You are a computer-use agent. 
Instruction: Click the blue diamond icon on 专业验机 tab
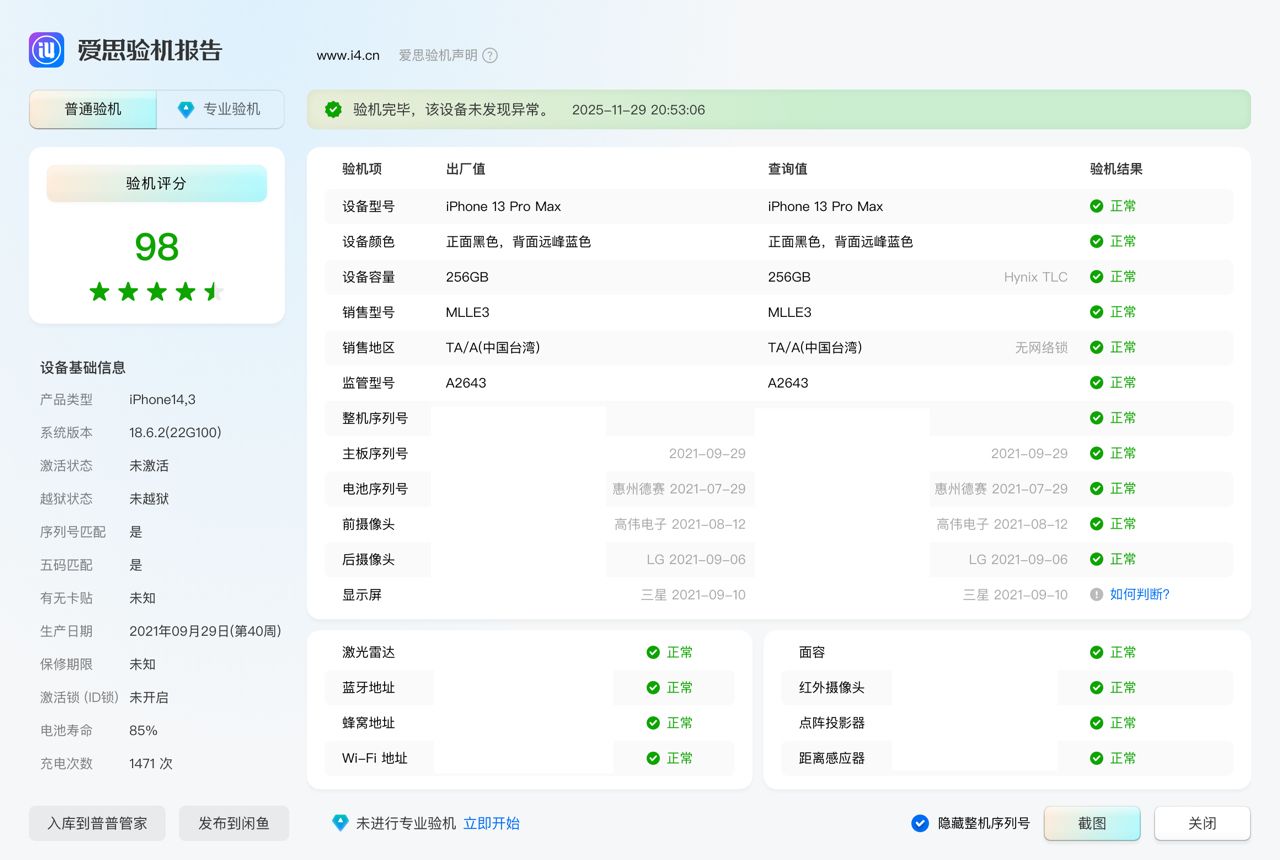point(186,110)
